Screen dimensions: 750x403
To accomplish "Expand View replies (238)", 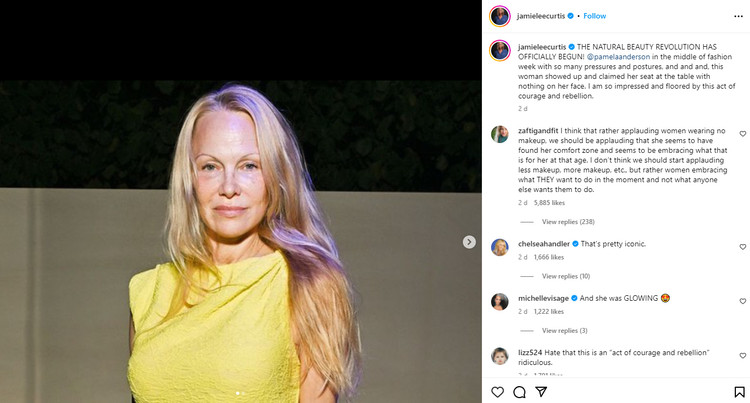I will [x=568, y=222].
